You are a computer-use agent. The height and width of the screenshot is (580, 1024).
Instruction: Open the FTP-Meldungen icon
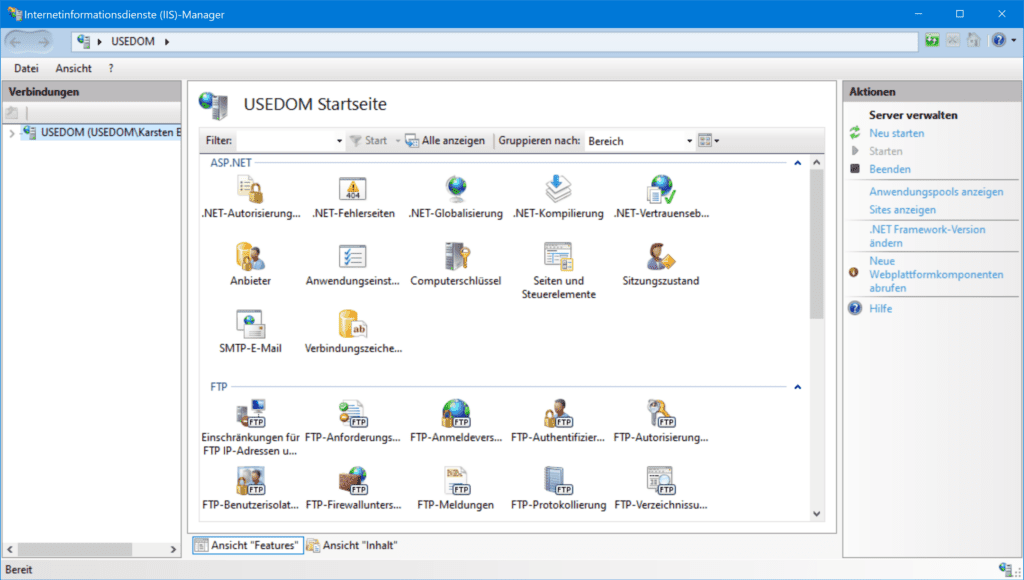pyautogui.click(x=456, y=481)
